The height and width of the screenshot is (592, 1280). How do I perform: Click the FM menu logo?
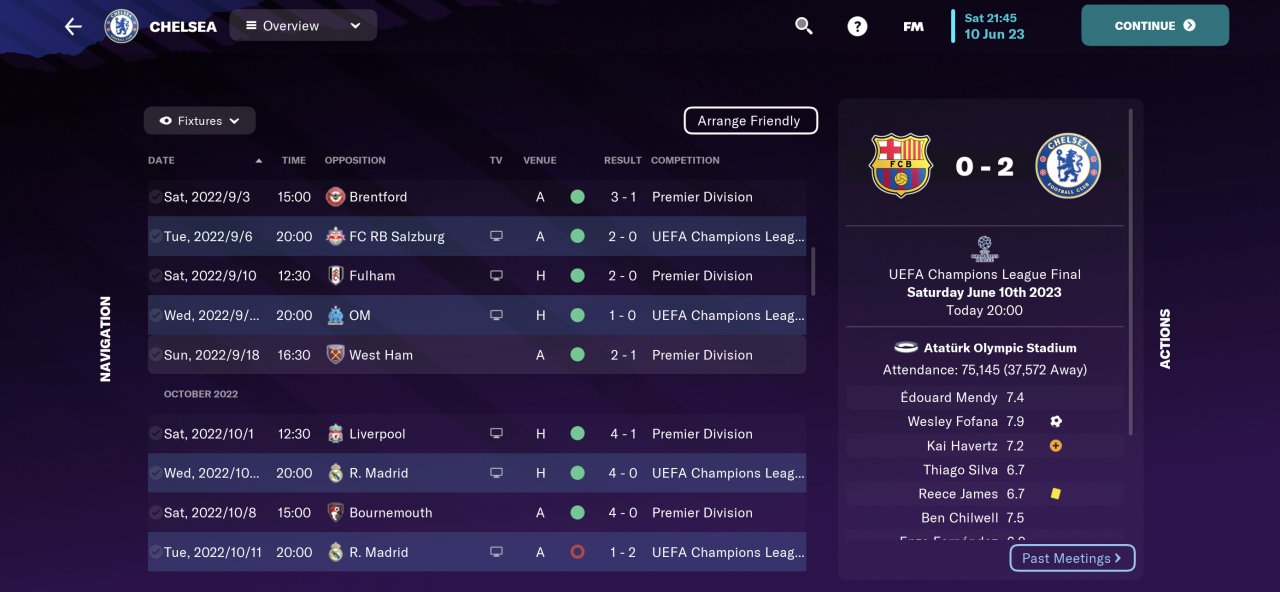[913, 26]
